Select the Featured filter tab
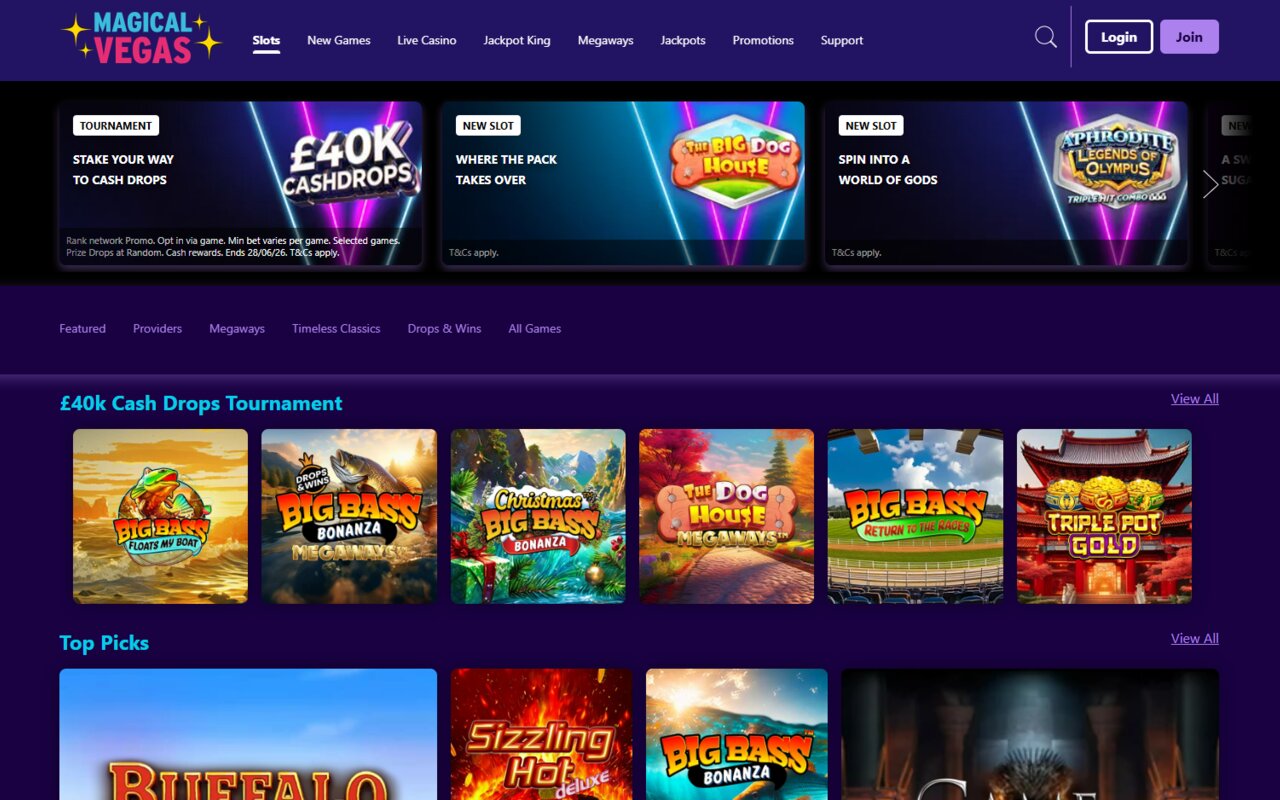The image size is (1280, 800). tap(82, 329)
